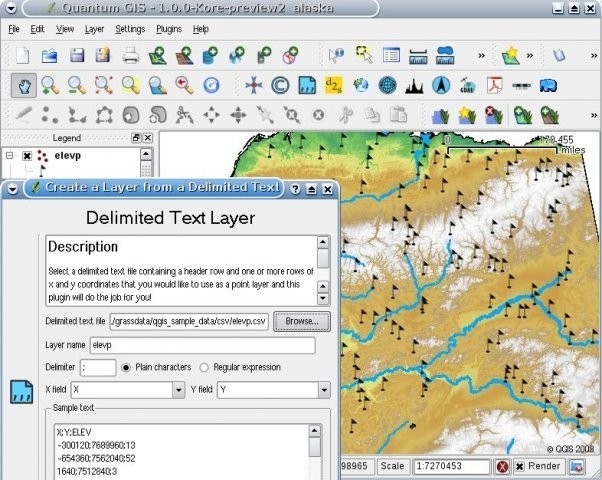
Task: Click the histogram-shaped plugin icon
Action: (x=414, y=85)
